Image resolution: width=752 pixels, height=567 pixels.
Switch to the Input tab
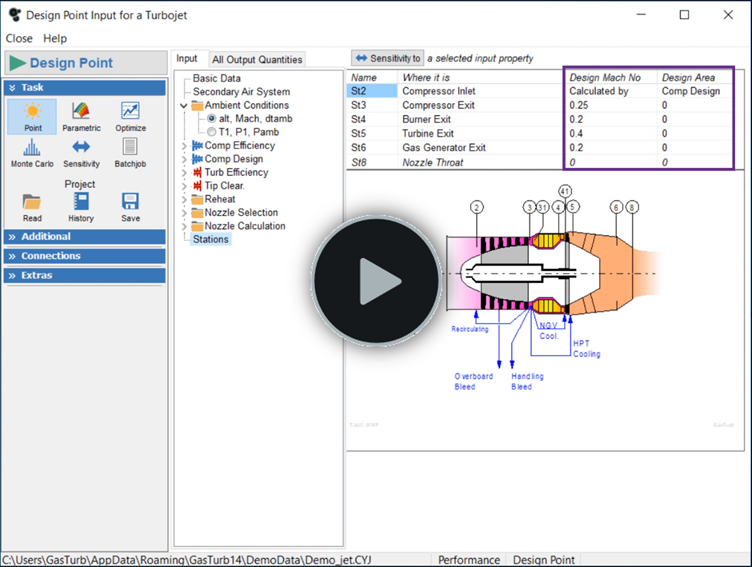[x=187, y=59]
